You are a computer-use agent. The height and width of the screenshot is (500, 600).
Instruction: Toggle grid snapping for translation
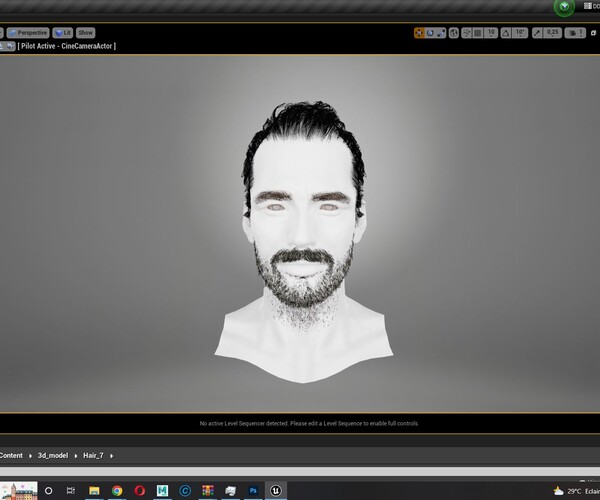pyautogui.click(x=478, y=33)
